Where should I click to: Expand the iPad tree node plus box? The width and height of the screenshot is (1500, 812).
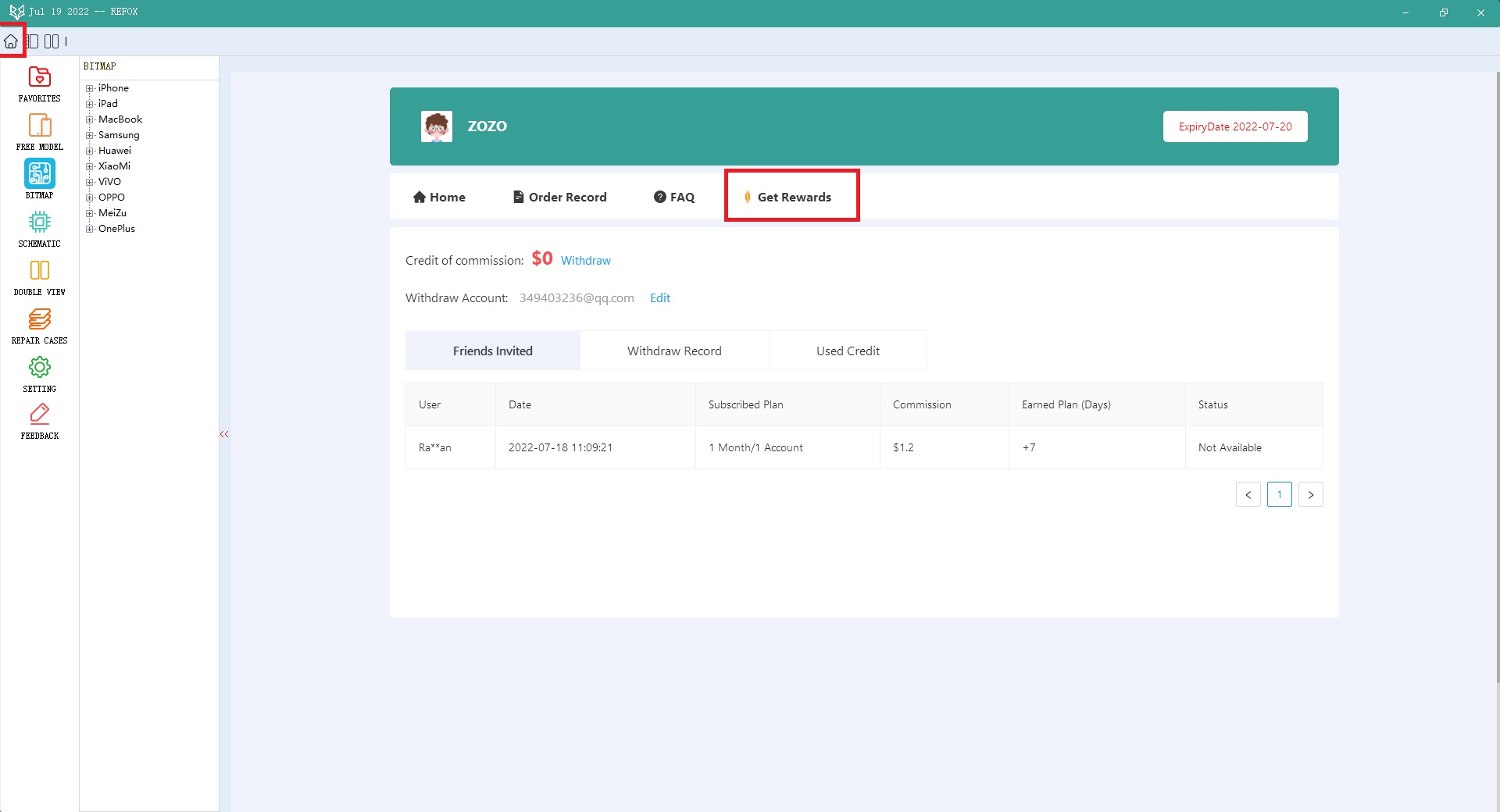[x=90, y=104]
